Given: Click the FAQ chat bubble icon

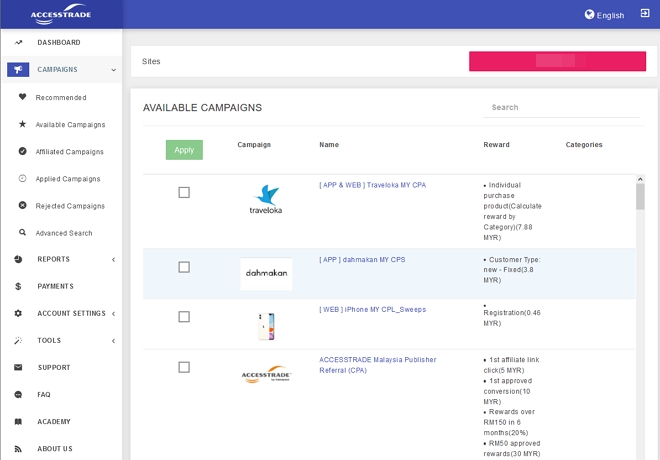Looking at the screenshot, I should pos(18,394).
